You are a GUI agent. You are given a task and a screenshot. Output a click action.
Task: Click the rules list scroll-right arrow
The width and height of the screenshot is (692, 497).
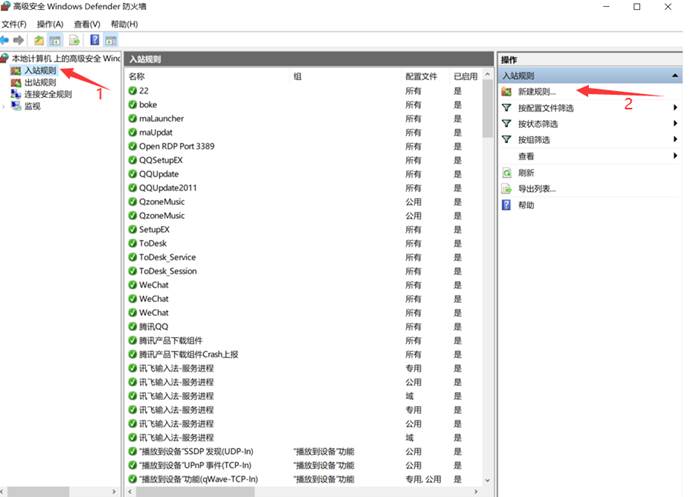point(476,491)
